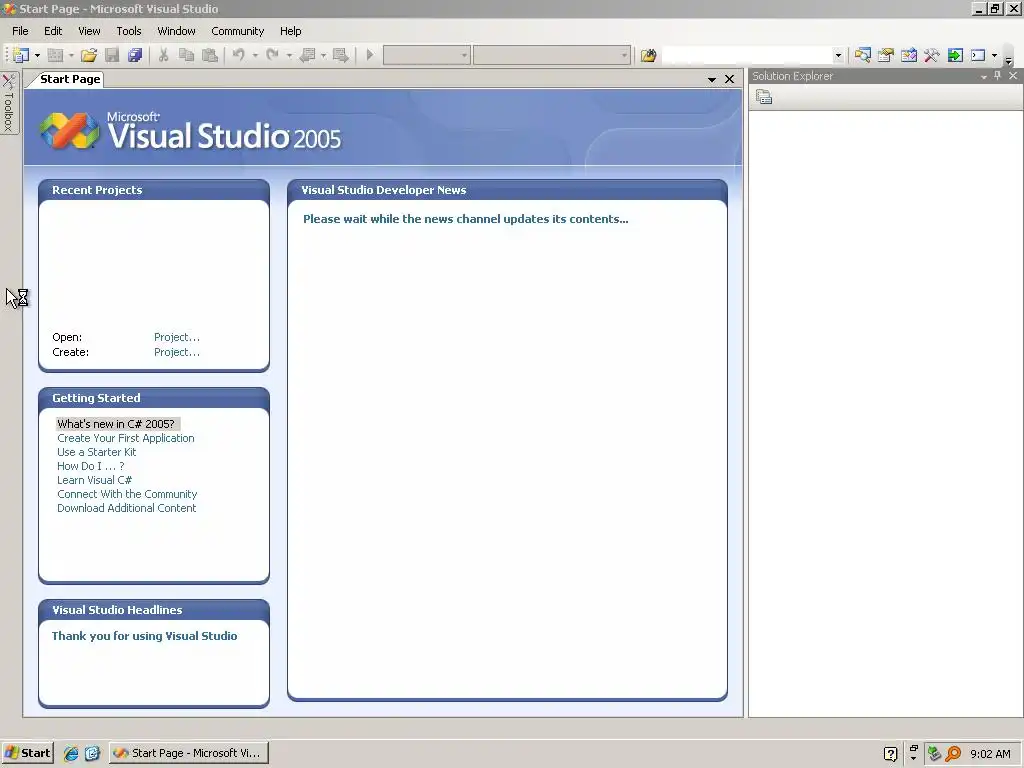Open the active files list arrow

(712, 79)
